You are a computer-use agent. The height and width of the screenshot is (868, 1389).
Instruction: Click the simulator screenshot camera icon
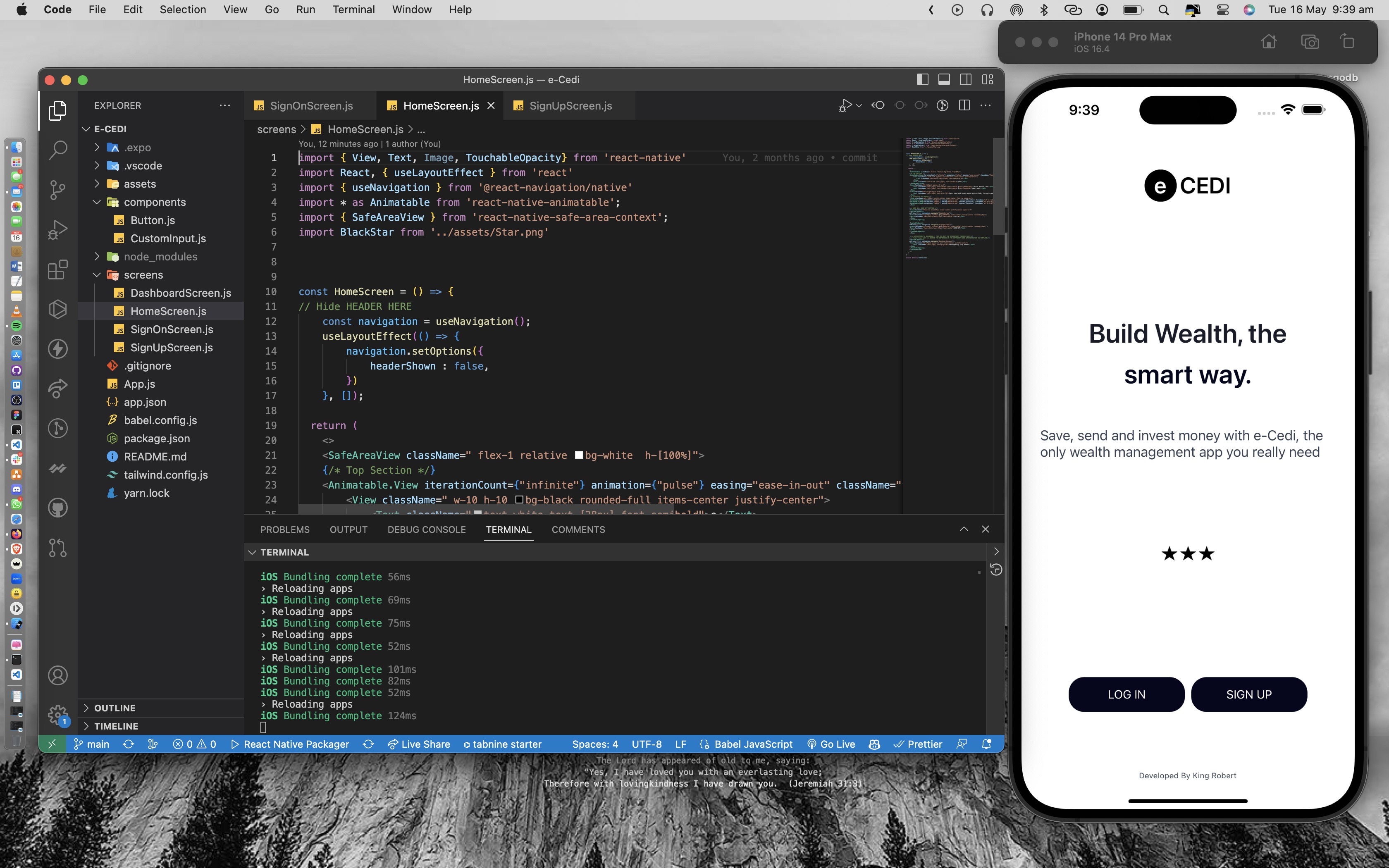(x=1310, y=42)
